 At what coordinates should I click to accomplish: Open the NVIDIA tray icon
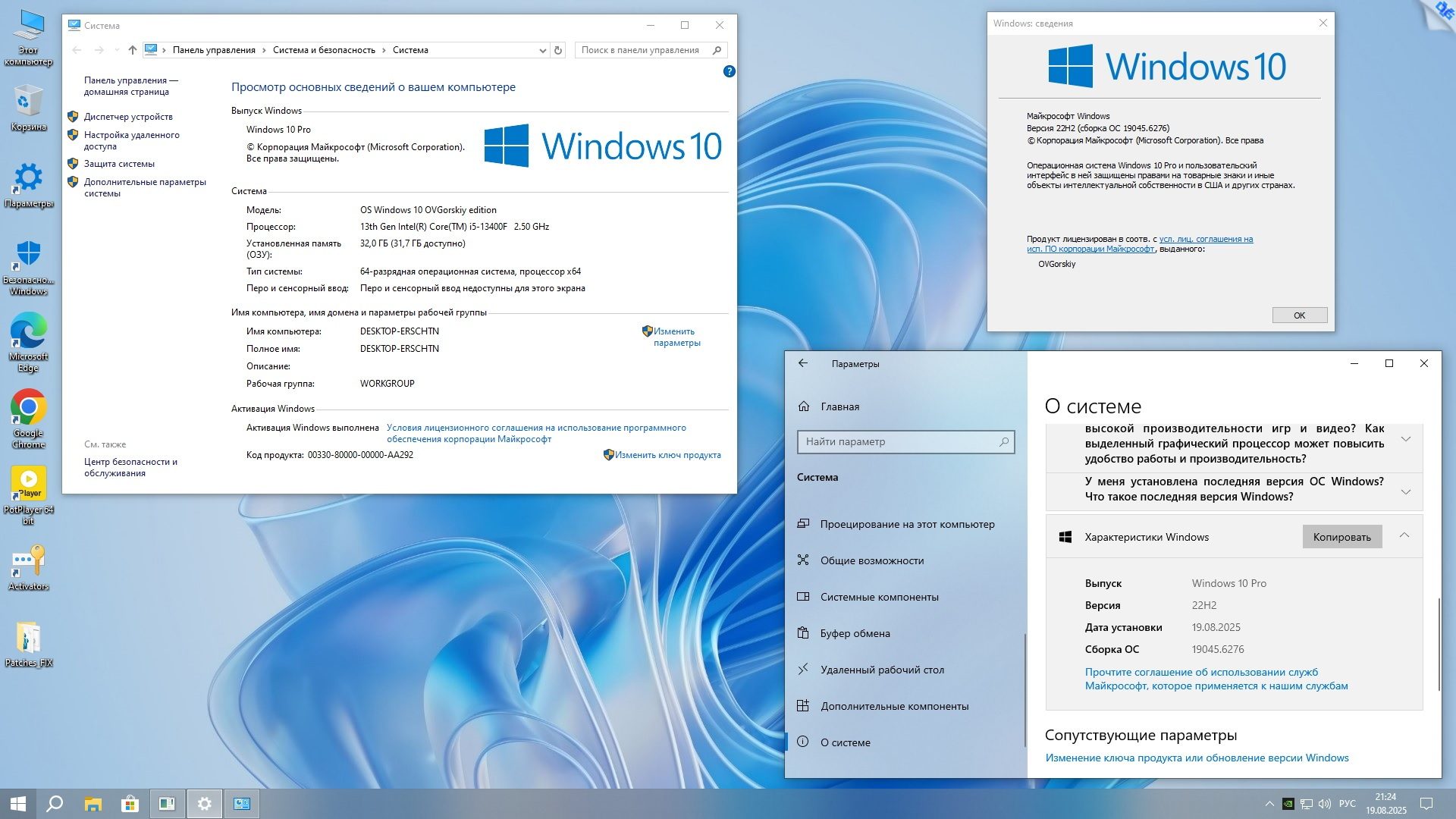coord(1288,804)
